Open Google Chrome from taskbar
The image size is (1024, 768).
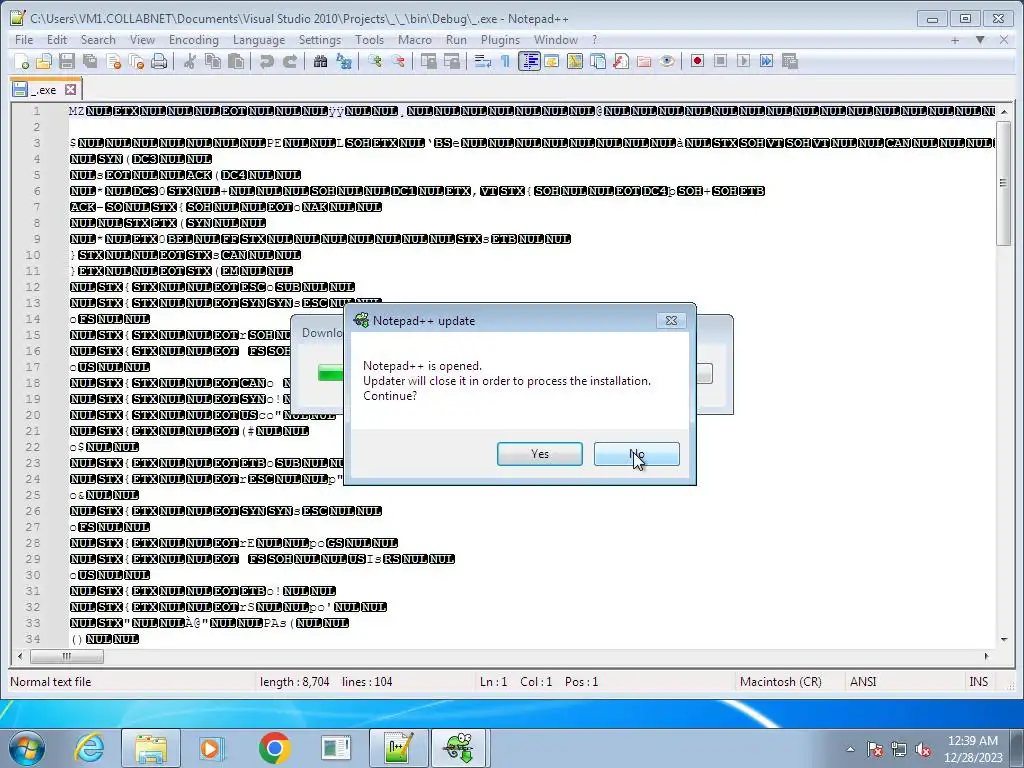coord(274,748)
